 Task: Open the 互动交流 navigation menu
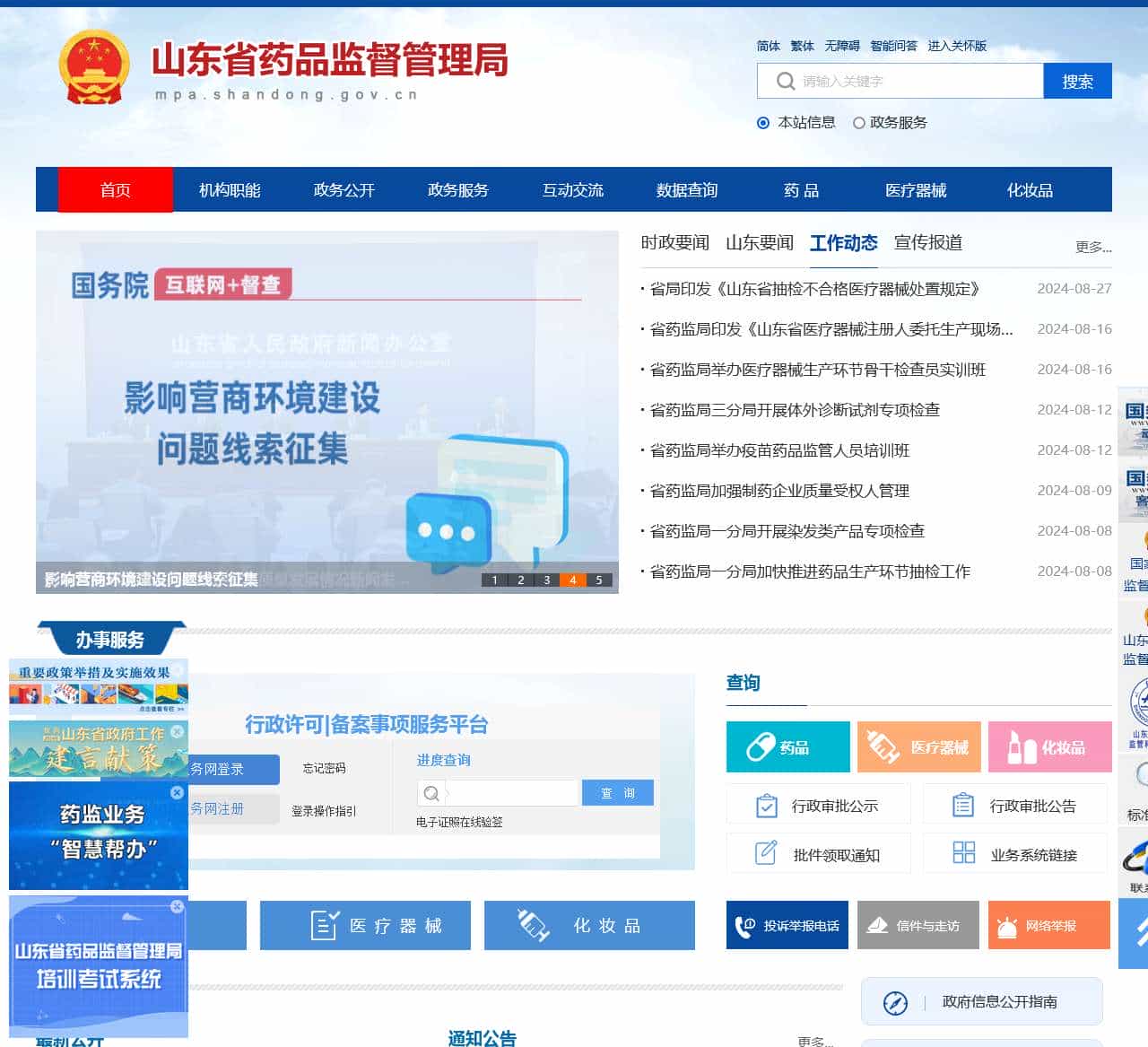(573, 189)
